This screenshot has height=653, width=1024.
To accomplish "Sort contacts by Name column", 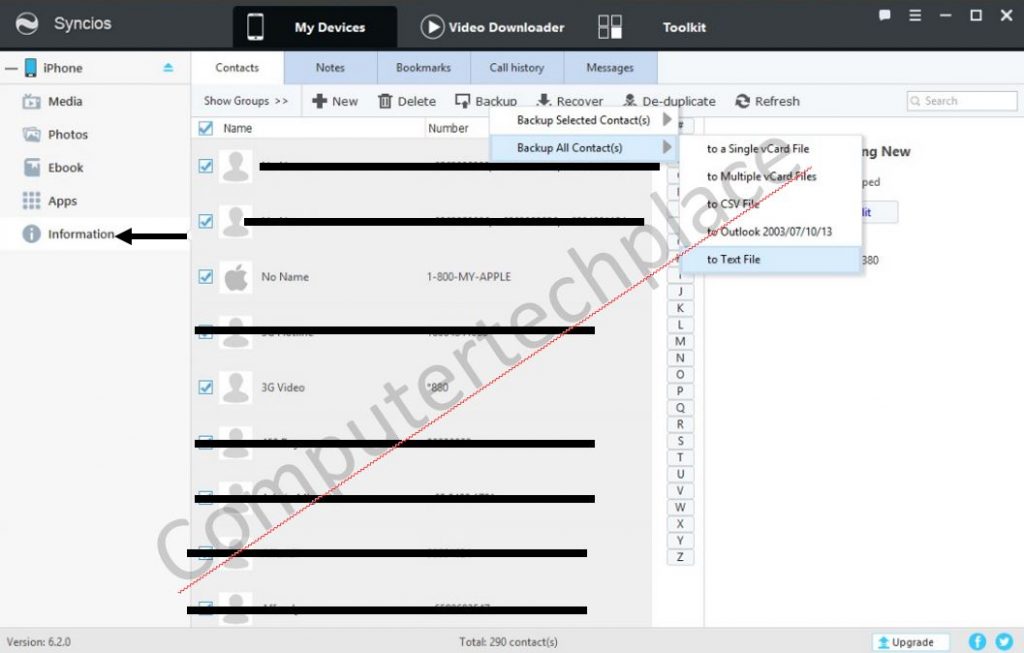I will pyautogui.click(x=238, y=128).
